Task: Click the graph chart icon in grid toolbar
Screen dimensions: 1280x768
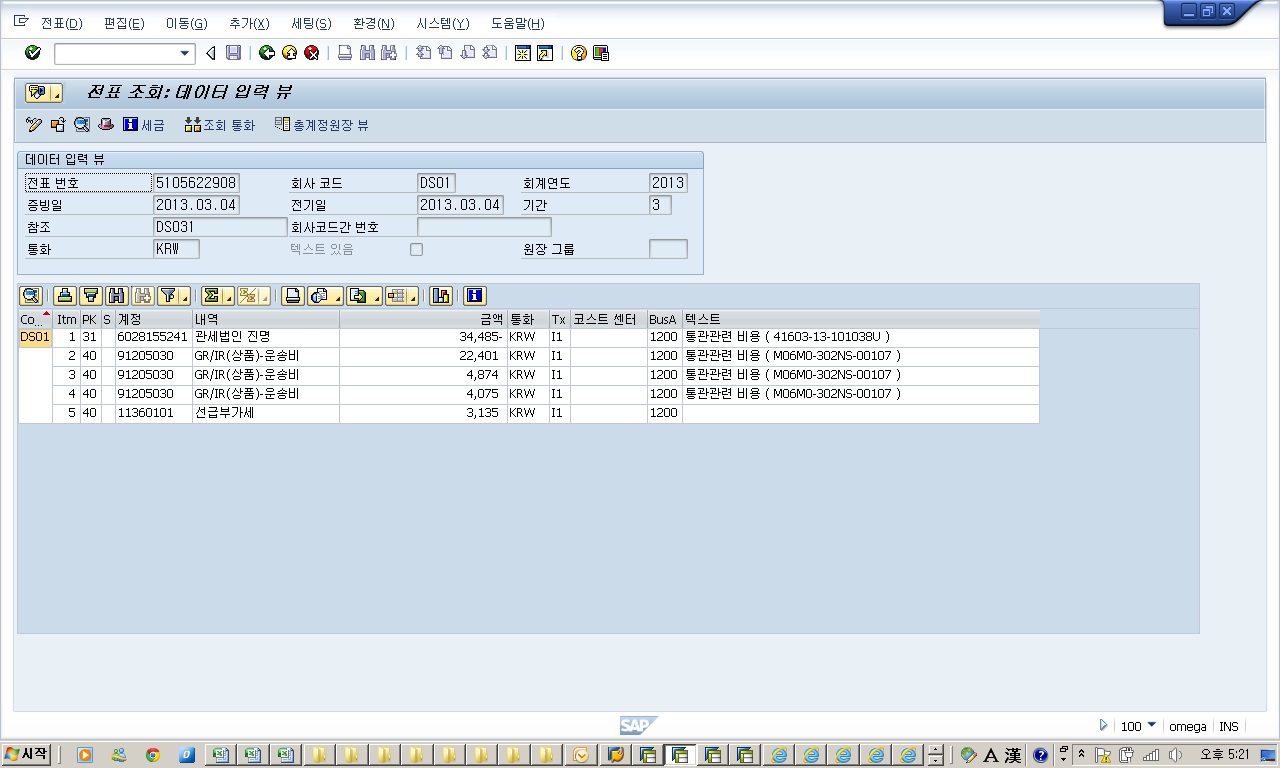Action: (440, 295)
